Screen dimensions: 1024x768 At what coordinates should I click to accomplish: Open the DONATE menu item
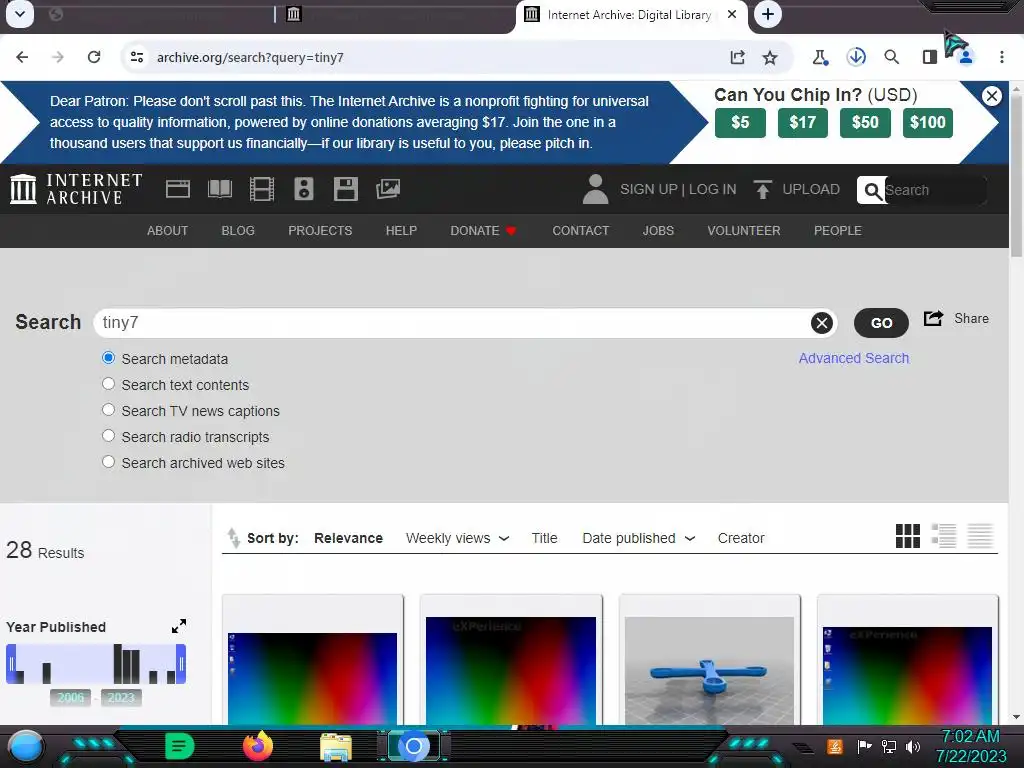click(483, 231)
